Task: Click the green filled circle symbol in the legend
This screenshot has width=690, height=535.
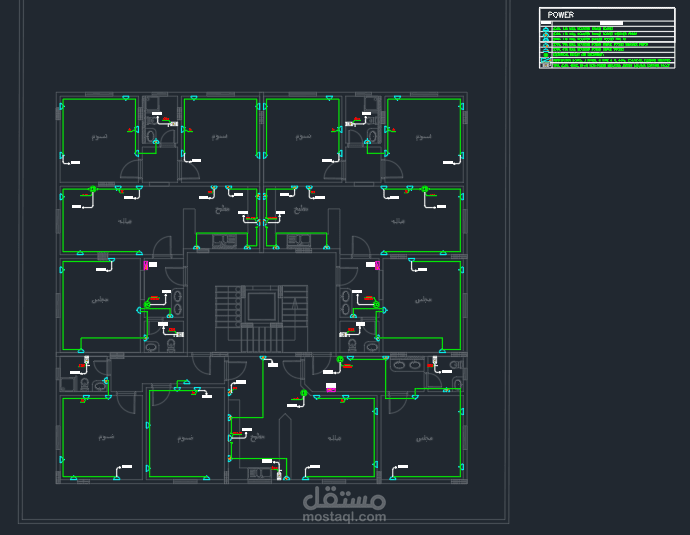Action: pos(546,55)
